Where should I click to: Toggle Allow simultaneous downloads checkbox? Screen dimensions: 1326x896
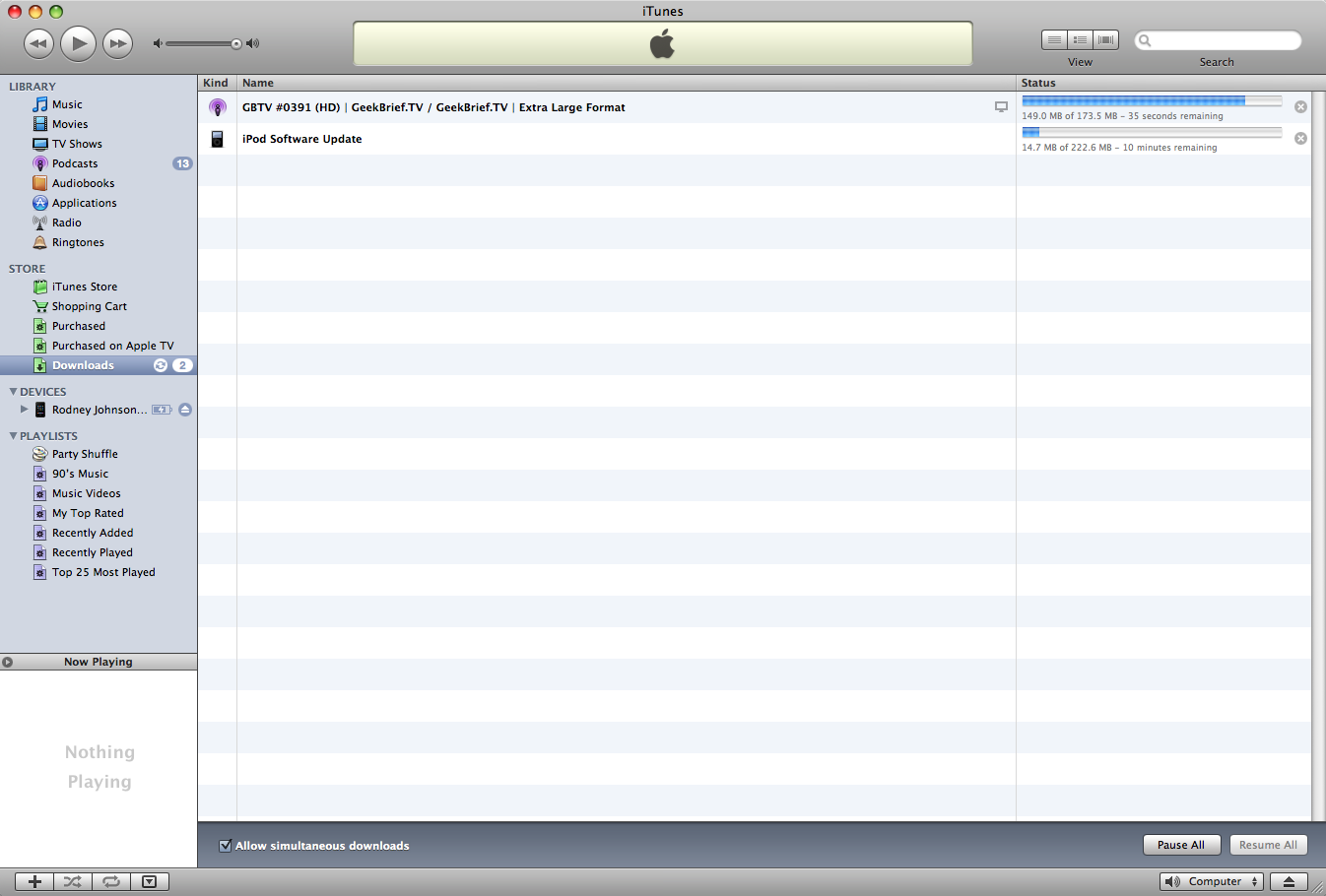[226, 846]
